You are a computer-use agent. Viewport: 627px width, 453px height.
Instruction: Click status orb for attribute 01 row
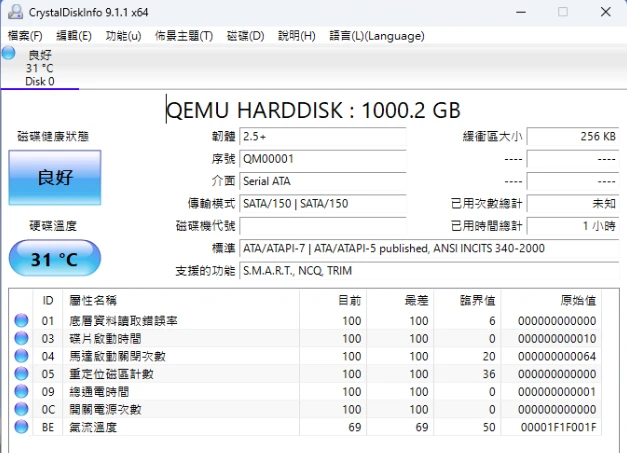(21, 321)
